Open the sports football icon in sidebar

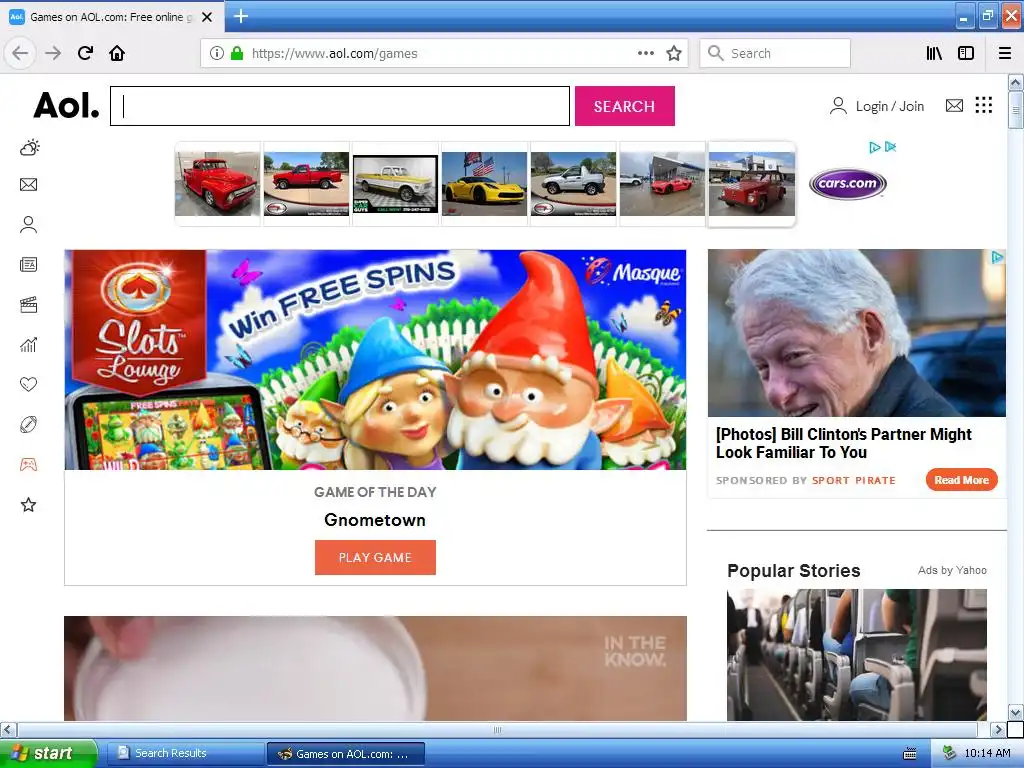pyautogui.click(x=29, y=424)
